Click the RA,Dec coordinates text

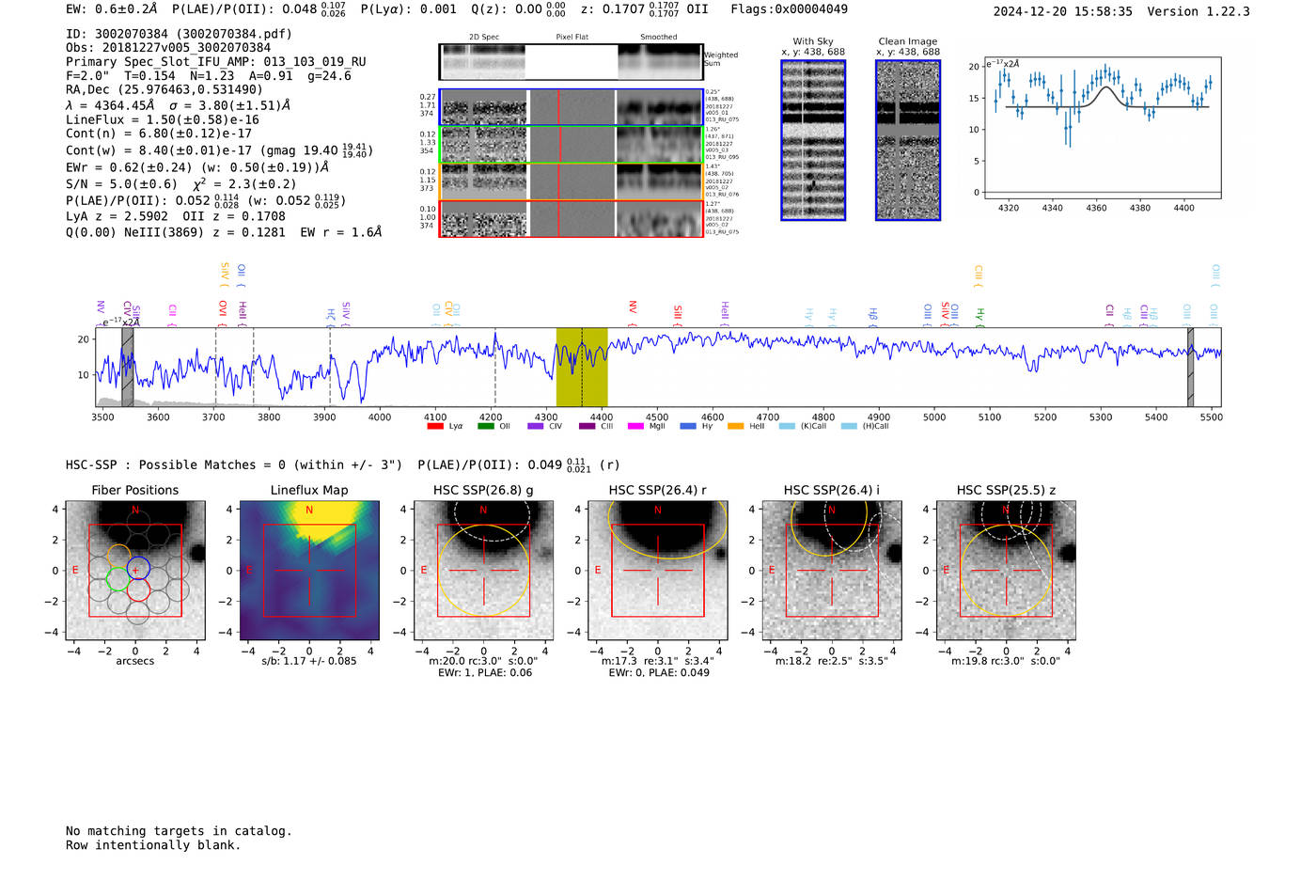click(x=164, y=90)
